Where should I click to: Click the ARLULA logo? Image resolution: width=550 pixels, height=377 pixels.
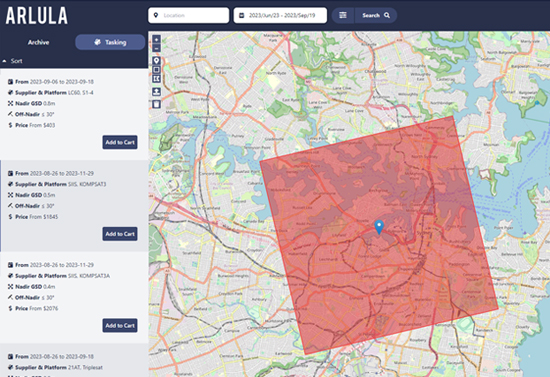(x=37, y=15)
